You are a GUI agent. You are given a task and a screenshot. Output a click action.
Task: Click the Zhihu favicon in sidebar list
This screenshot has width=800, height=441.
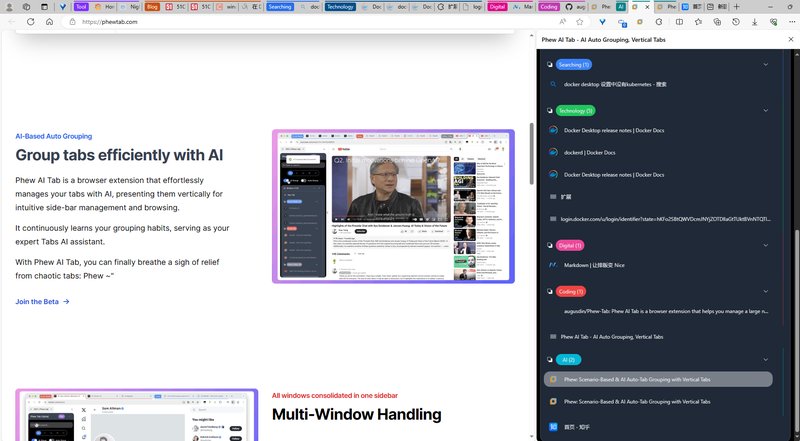click(x=553, y=427)
